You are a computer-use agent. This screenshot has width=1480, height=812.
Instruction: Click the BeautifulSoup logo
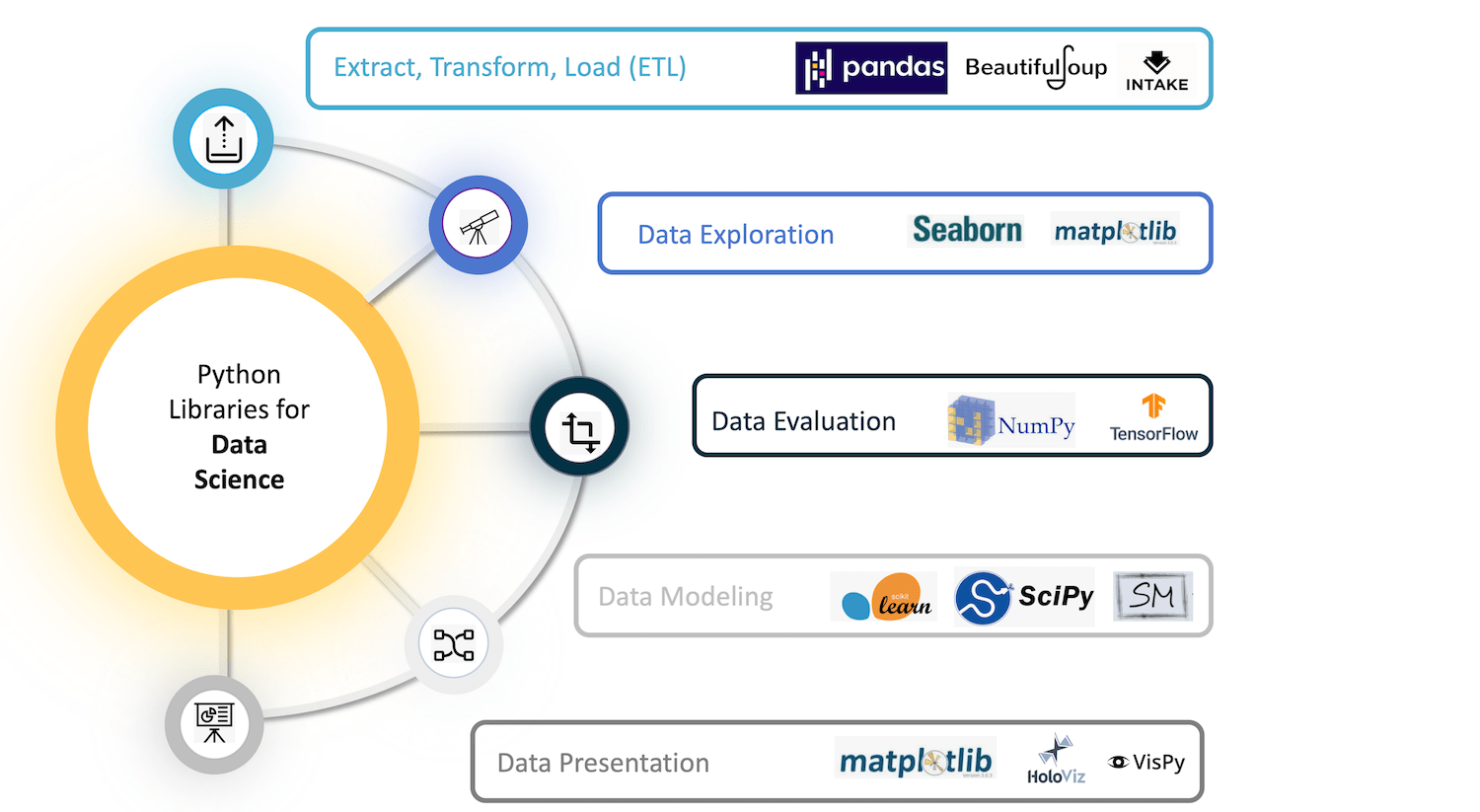(x=1036, y=67)
